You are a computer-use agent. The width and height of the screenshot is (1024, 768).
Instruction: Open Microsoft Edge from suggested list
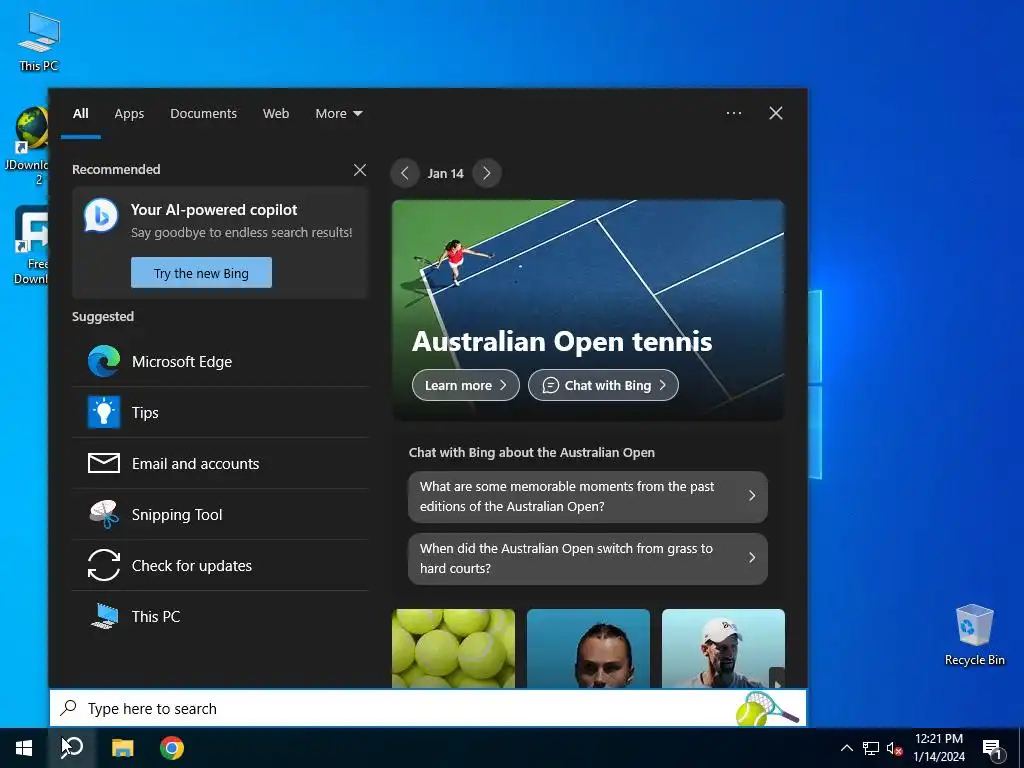[221, 361]
